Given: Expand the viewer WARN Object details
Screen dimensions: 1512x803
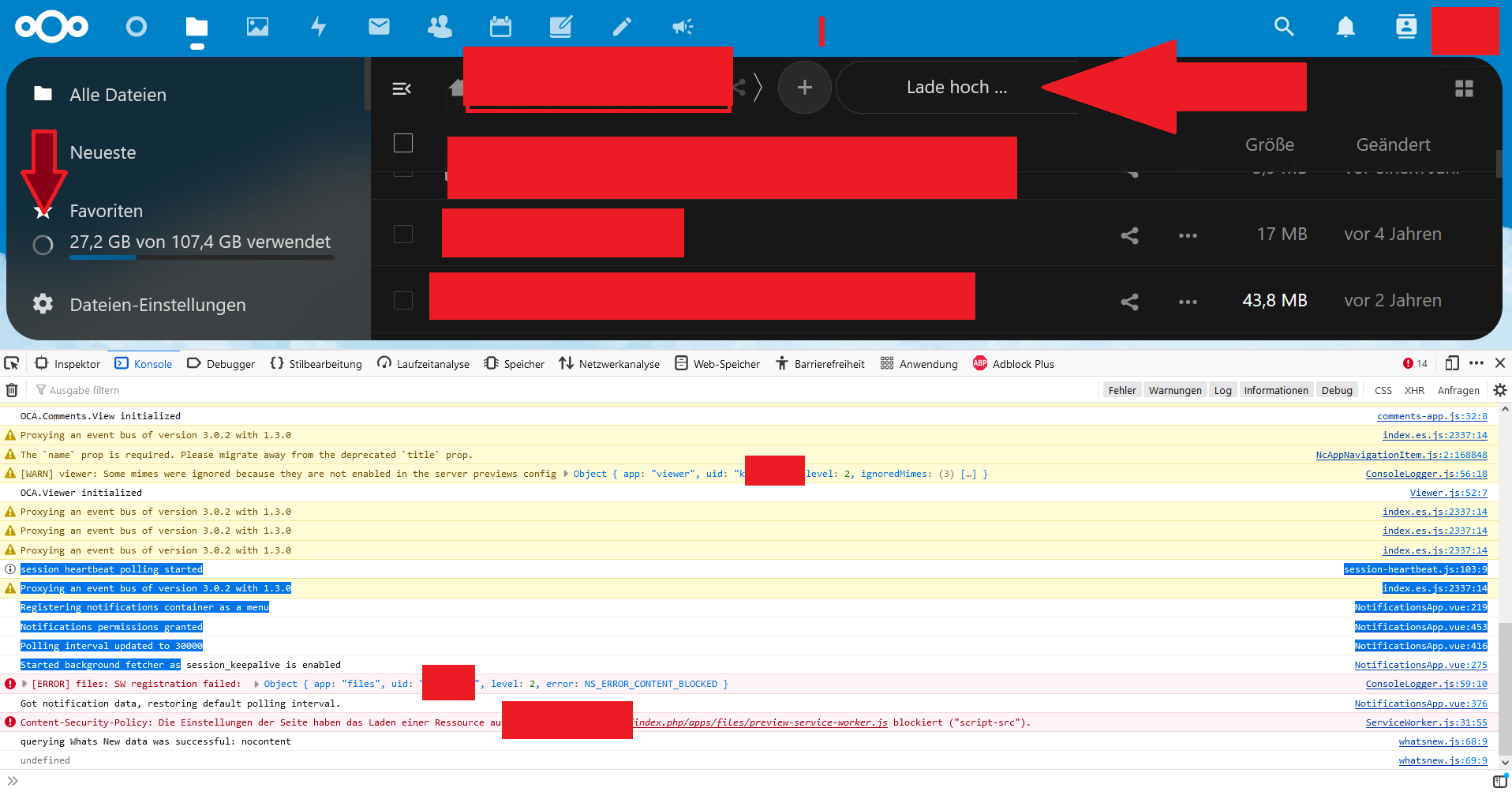Looking at the screenshot, I should tap(566, 474).
